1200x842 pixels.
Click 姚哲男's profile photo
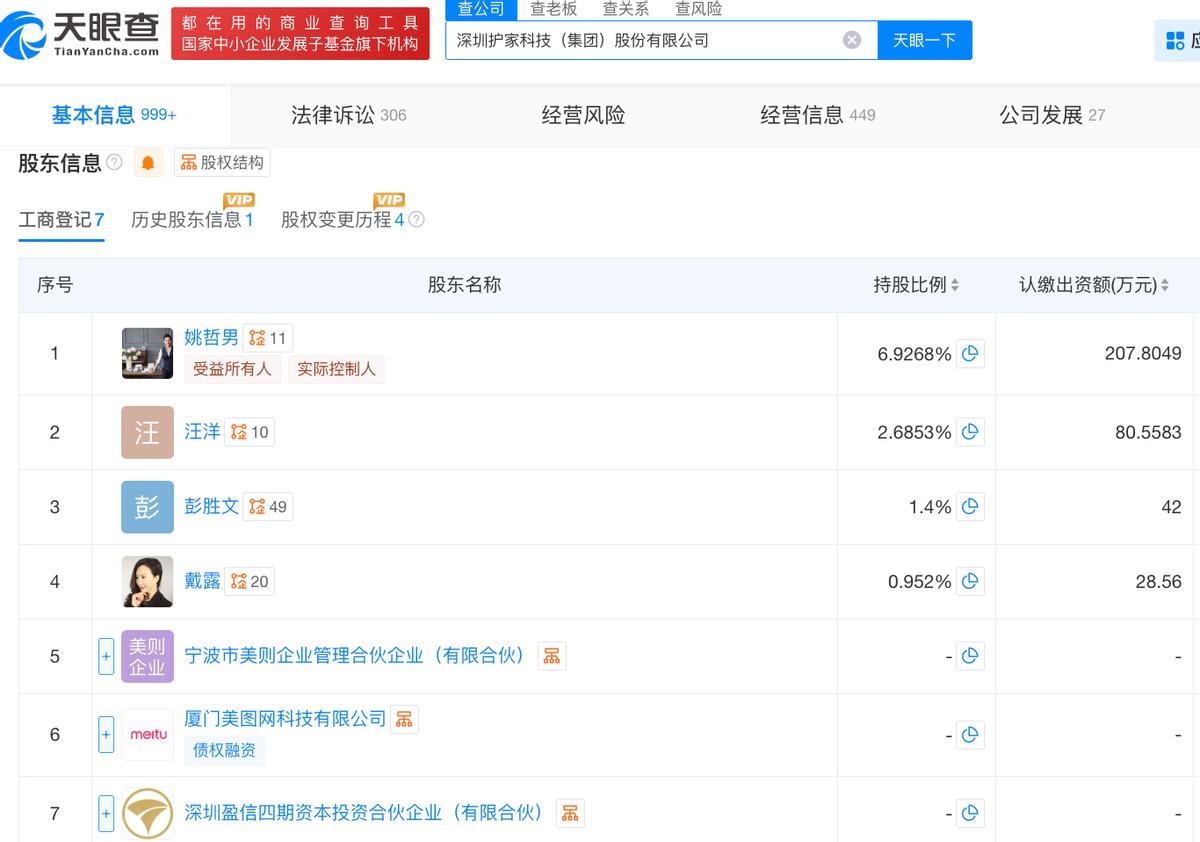tap(147, 353)
